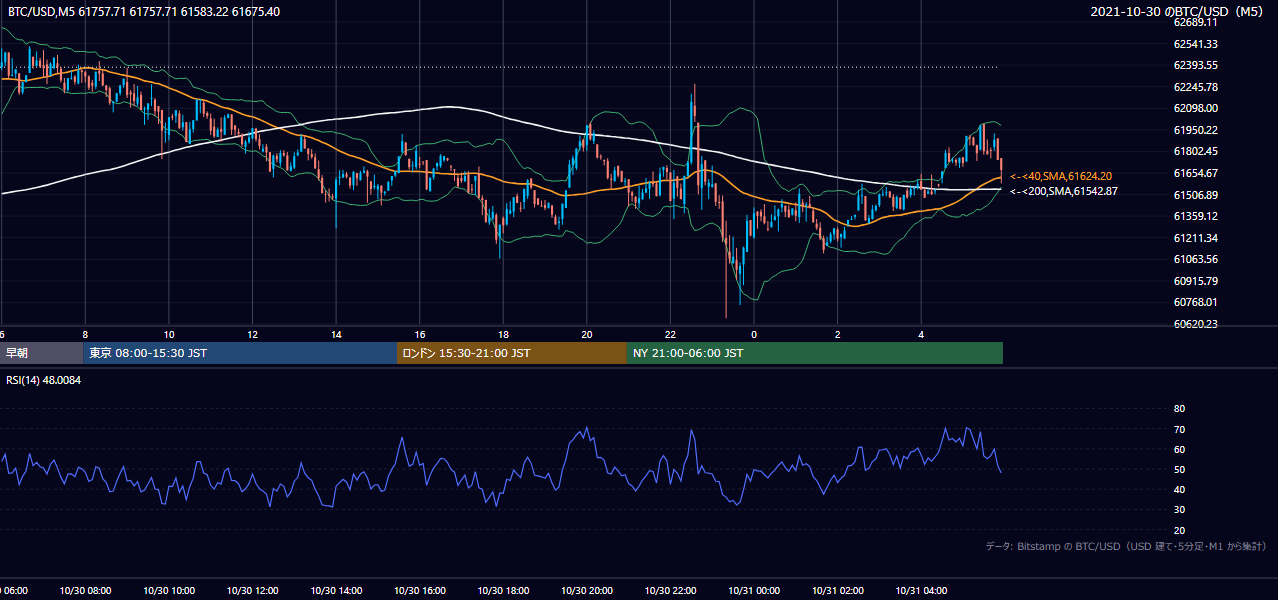
Task: Click RSI axis level 70
Action: coord(1179,429)
